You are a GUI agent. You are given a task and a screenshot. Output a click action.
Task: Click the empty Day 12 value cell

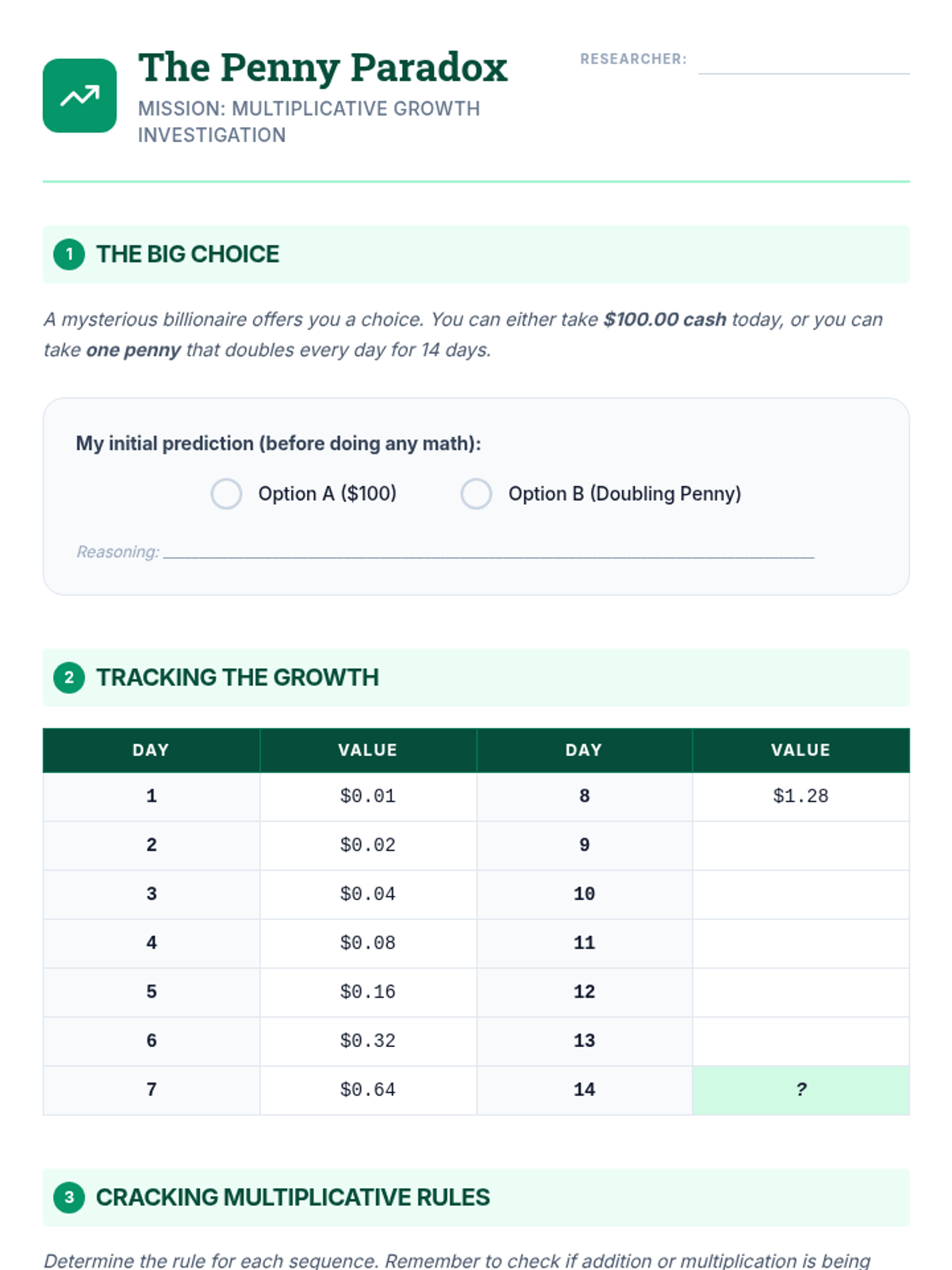pos(800,991)
